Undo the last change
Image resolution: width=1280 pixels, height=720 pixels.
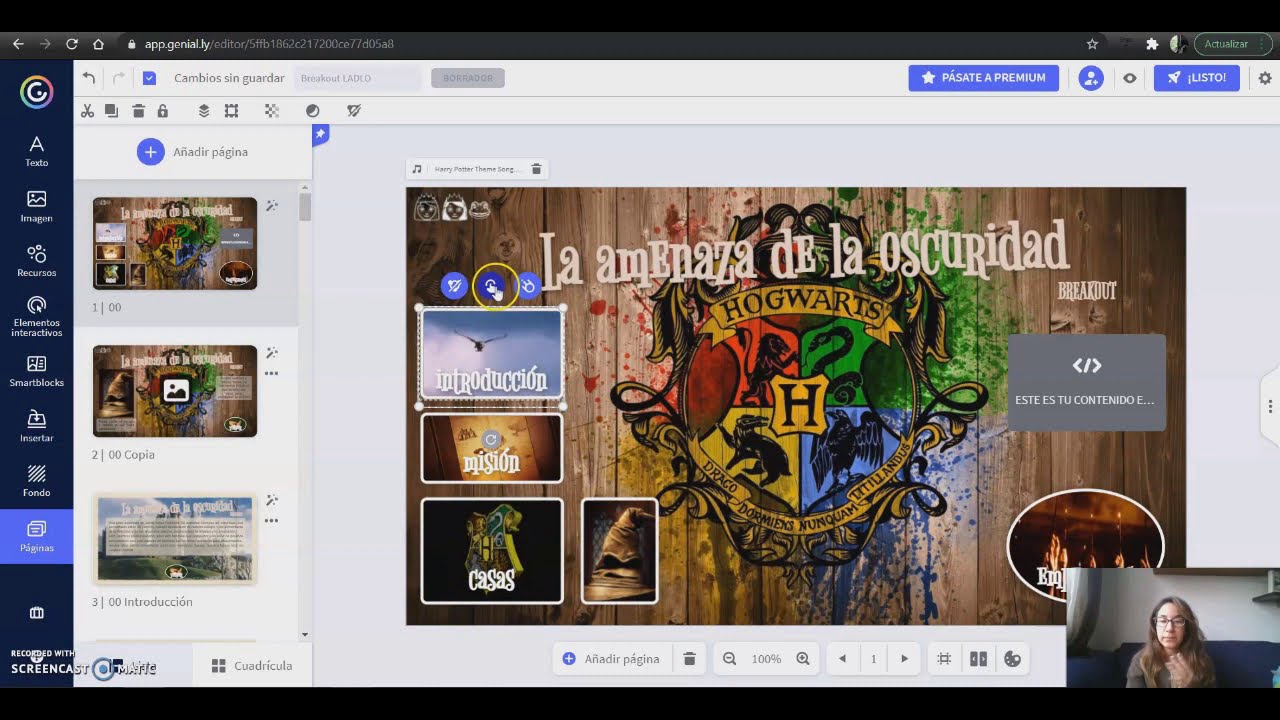[x=89, y=78]
